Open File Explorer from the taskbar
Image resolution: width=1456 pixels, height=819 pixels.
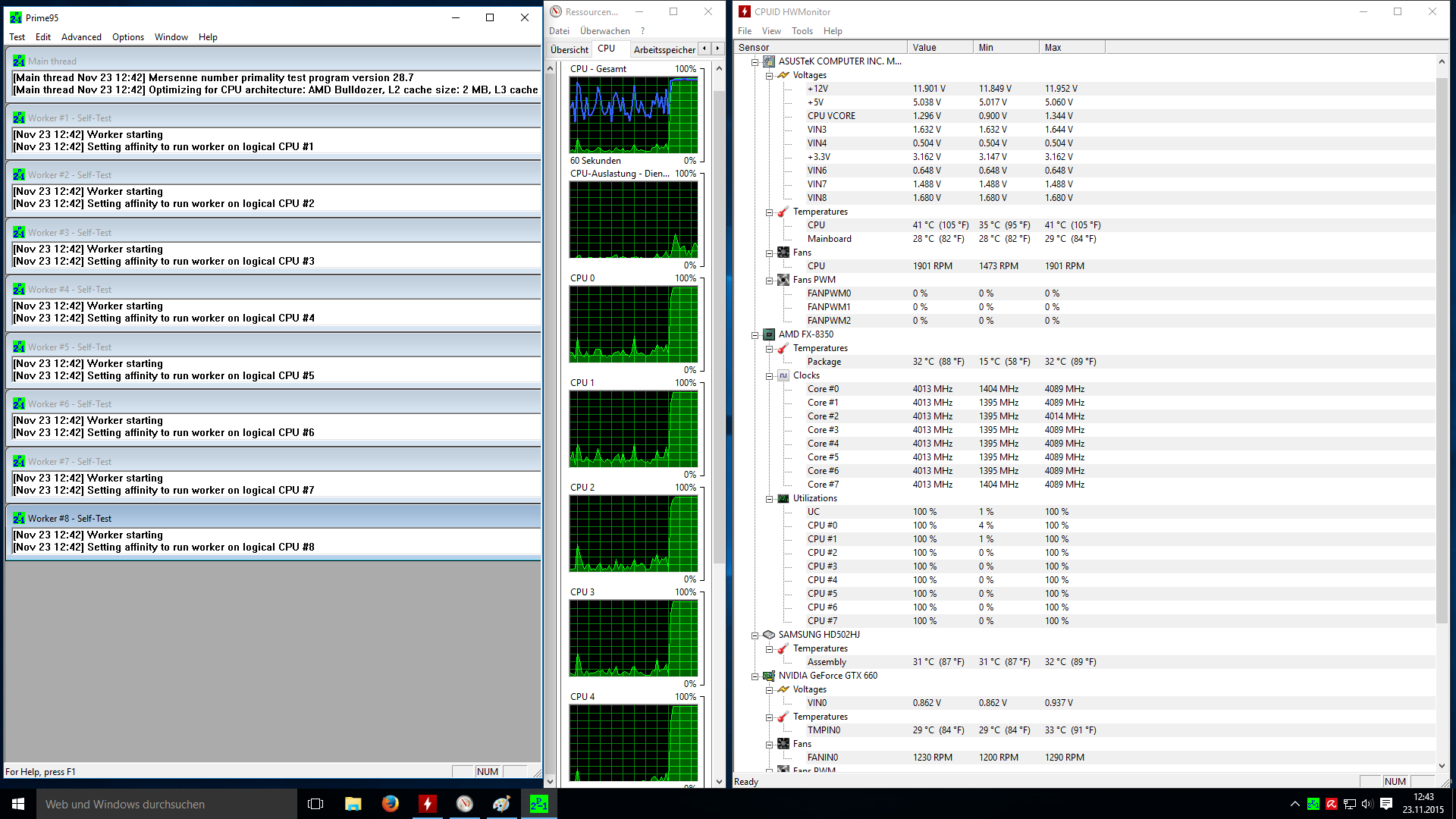(353, 804)
